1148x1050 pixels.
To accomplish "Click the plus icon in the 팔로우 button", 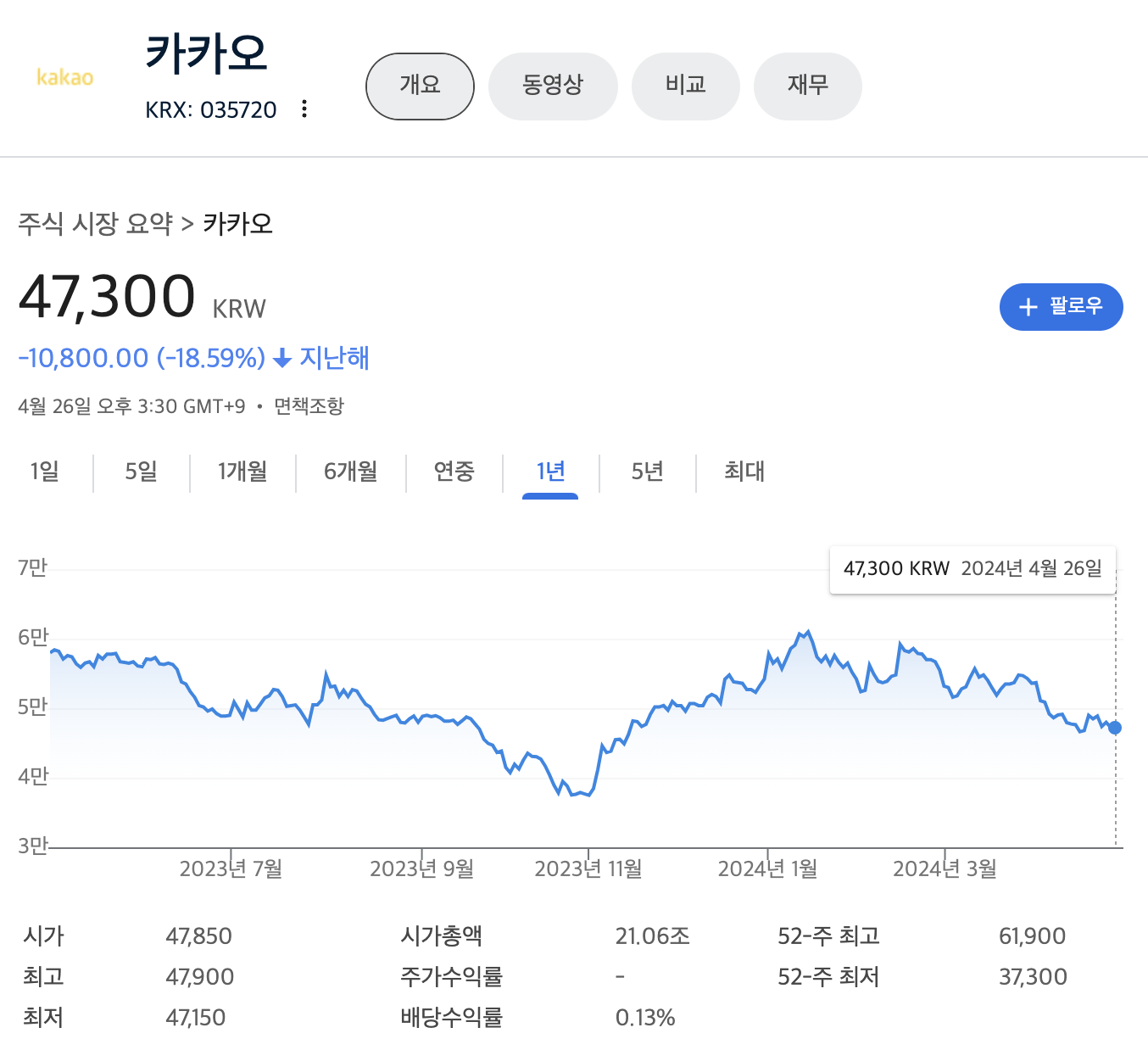I will [1028, 307].
